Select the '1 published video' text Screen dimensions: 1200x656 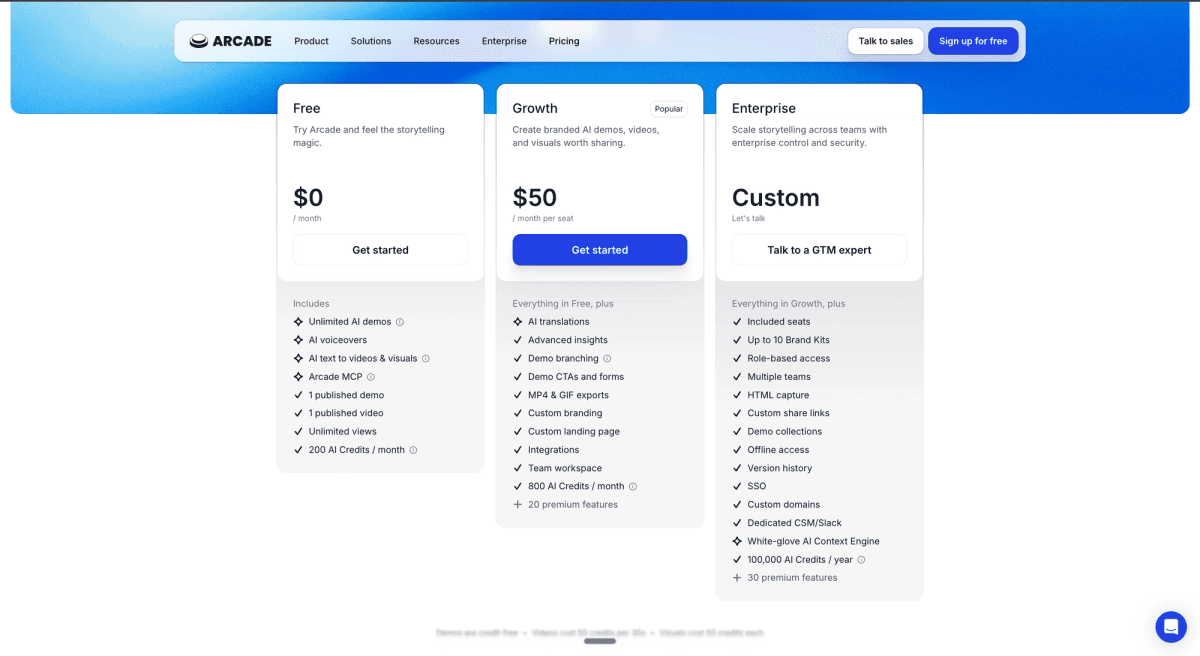(346, 413)
